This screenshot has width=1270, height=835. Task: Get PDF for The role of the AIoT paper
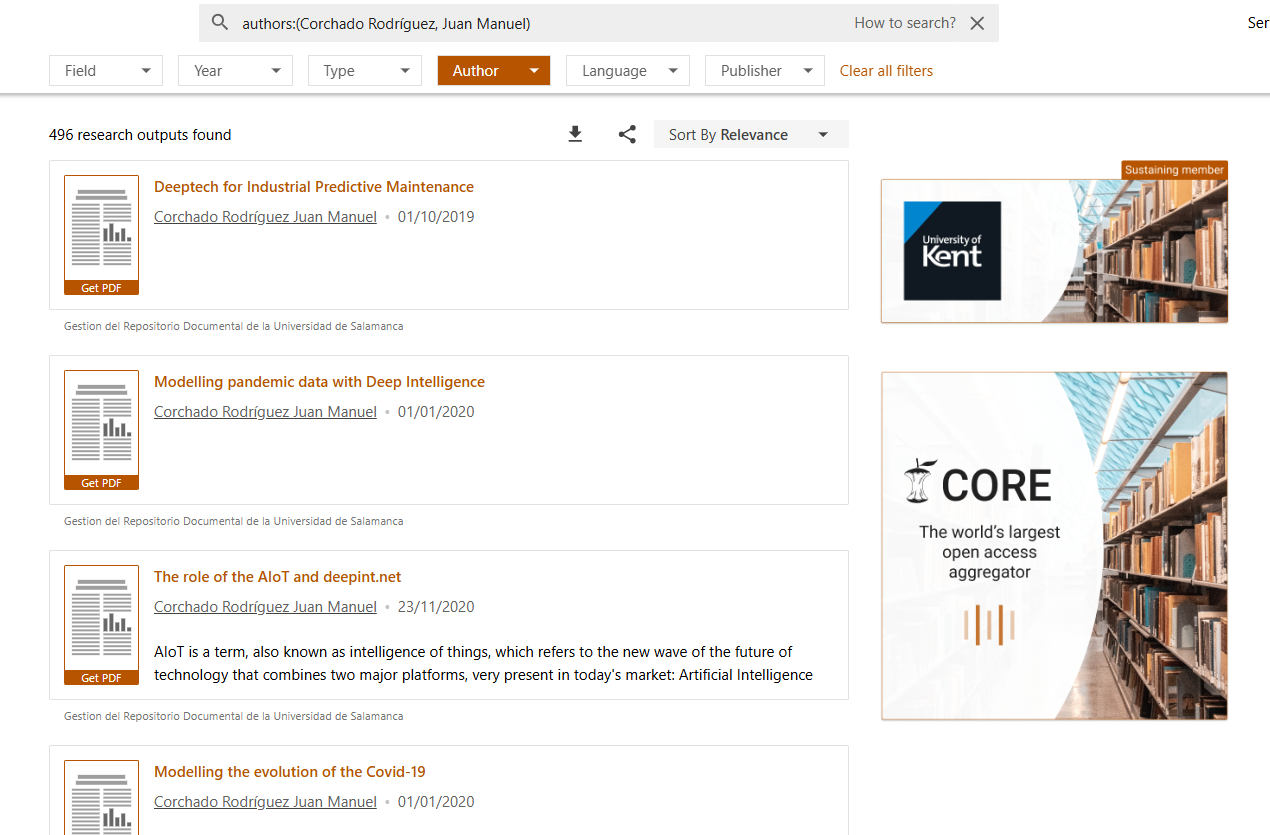(101, 678)
